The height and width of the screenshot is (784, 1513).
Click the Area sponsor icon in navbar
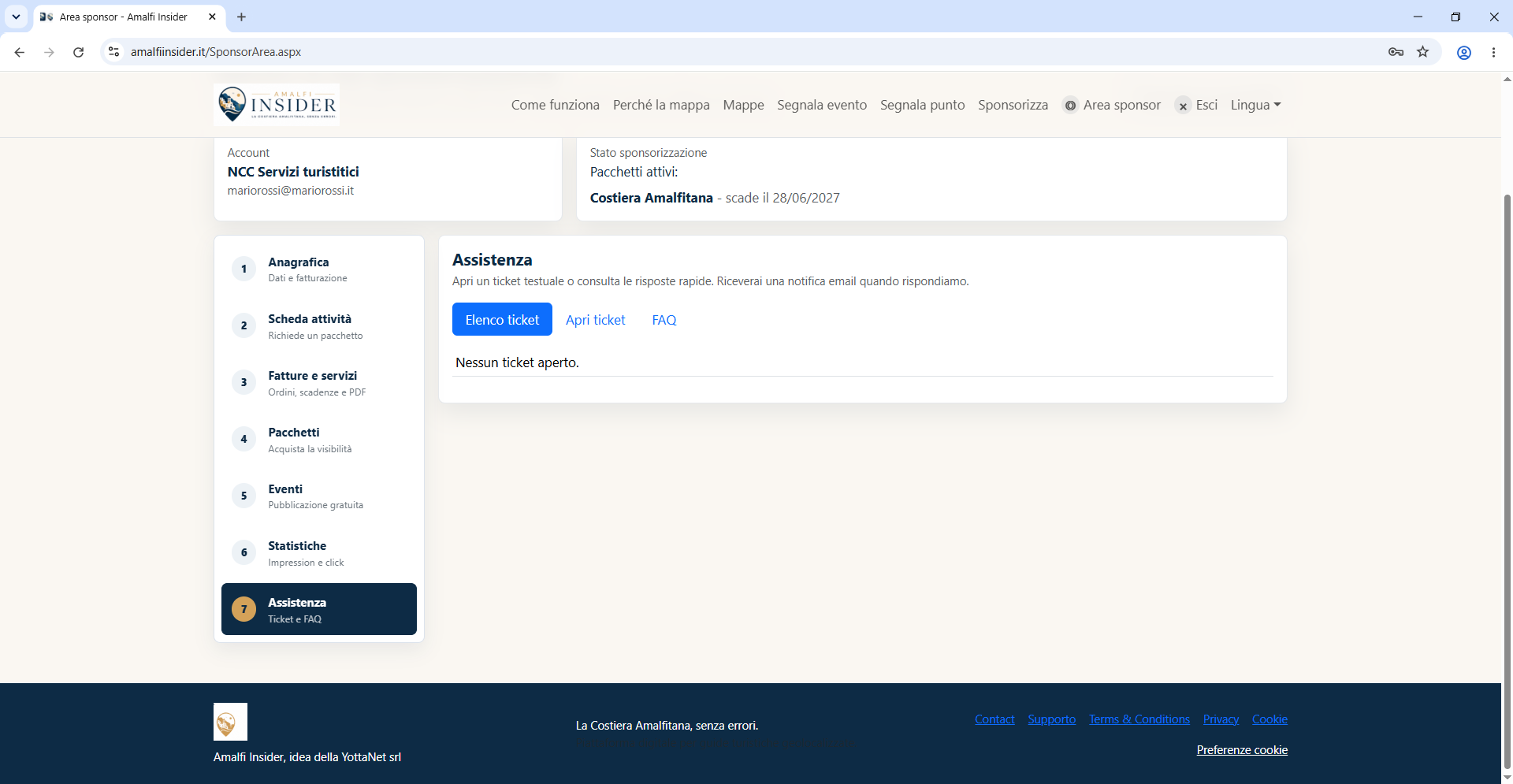click(1070, 106)
